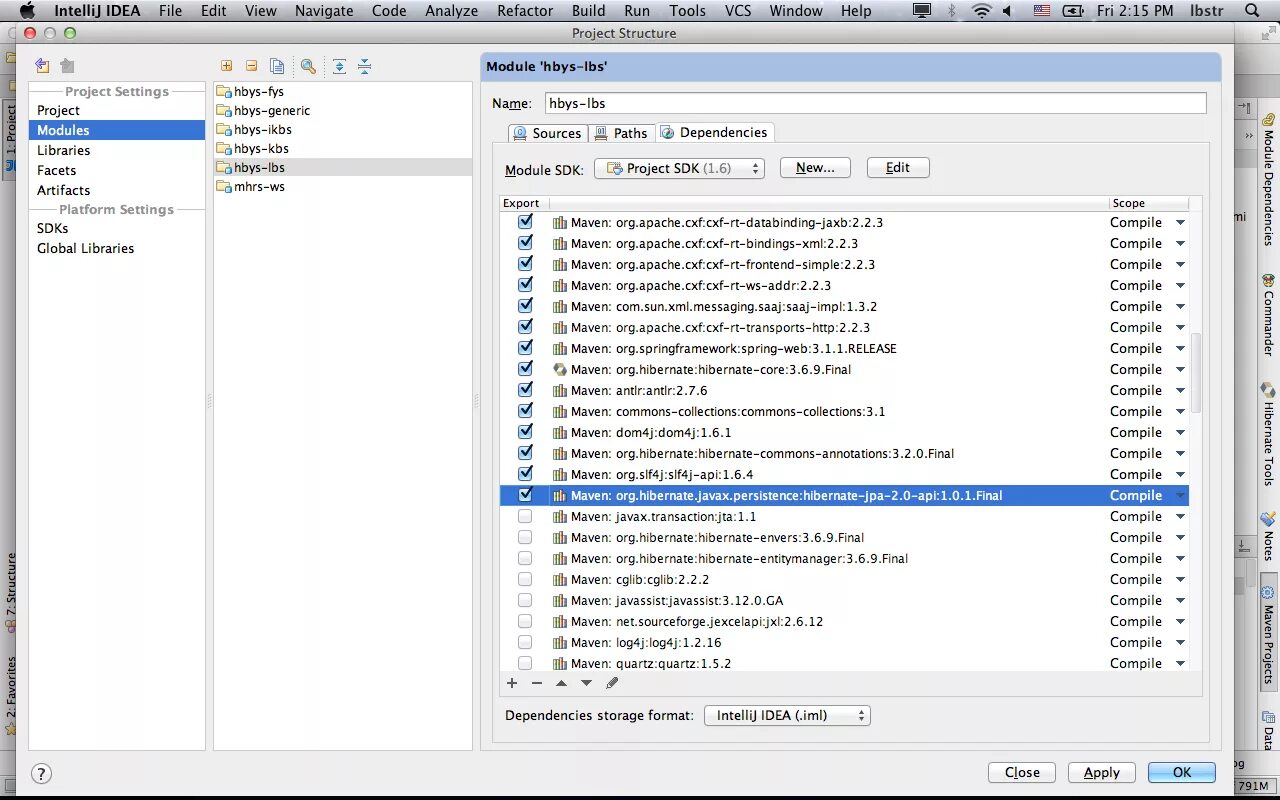Remove selected module with minus icon
This screenshot has height=800, width=1280.
[x=251, y=66]
